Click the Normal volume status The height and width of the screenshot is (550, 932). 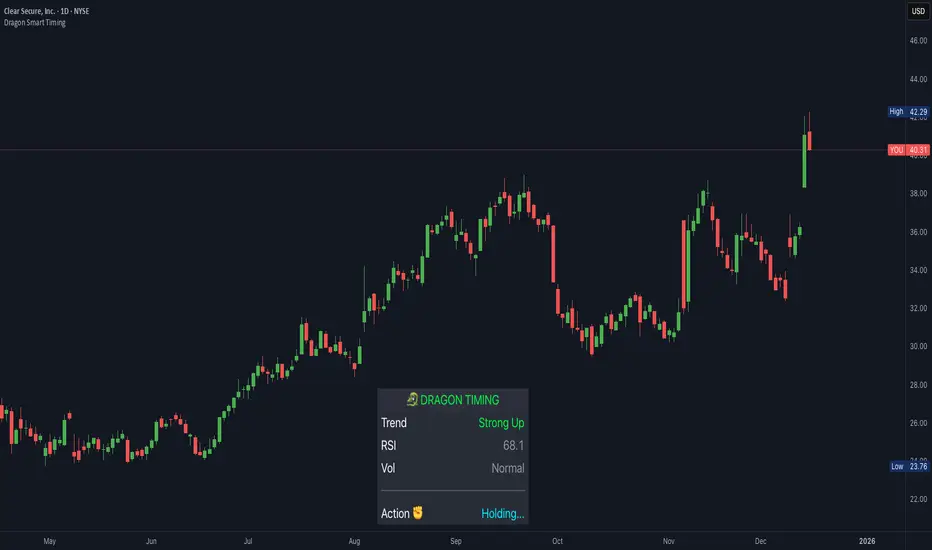(507, 468)
